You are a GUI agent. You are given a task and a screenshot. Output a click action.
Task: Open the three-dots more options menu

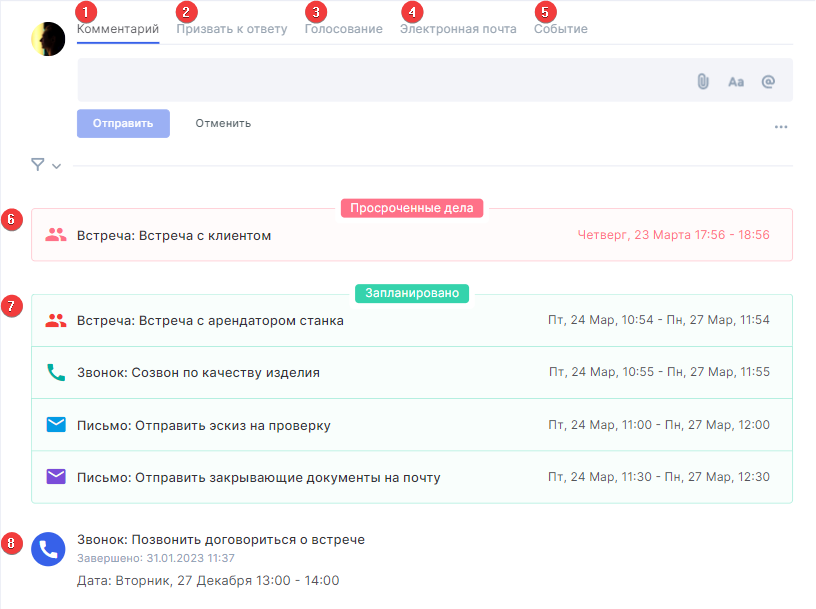pos(781,127)
